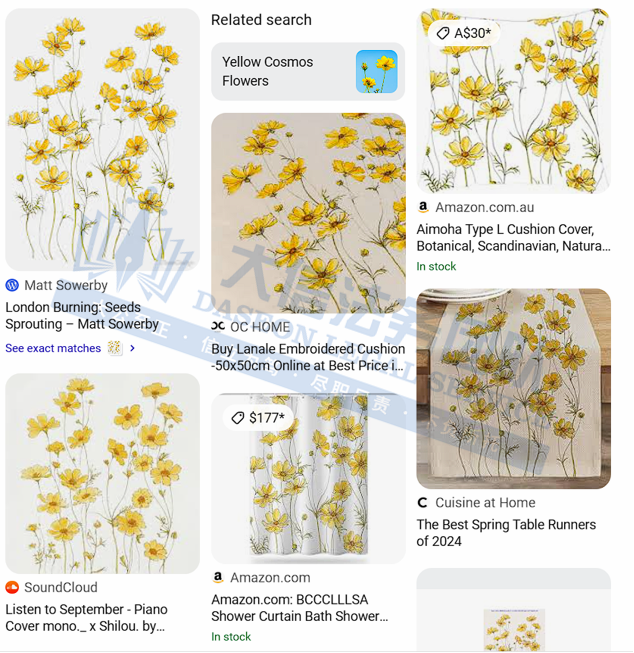Image resolution: width=634 pixels, height=653 pixels.
Task: Open the Aimoha Type L Cushion Cover listing
Action: (x=513, y=238)
